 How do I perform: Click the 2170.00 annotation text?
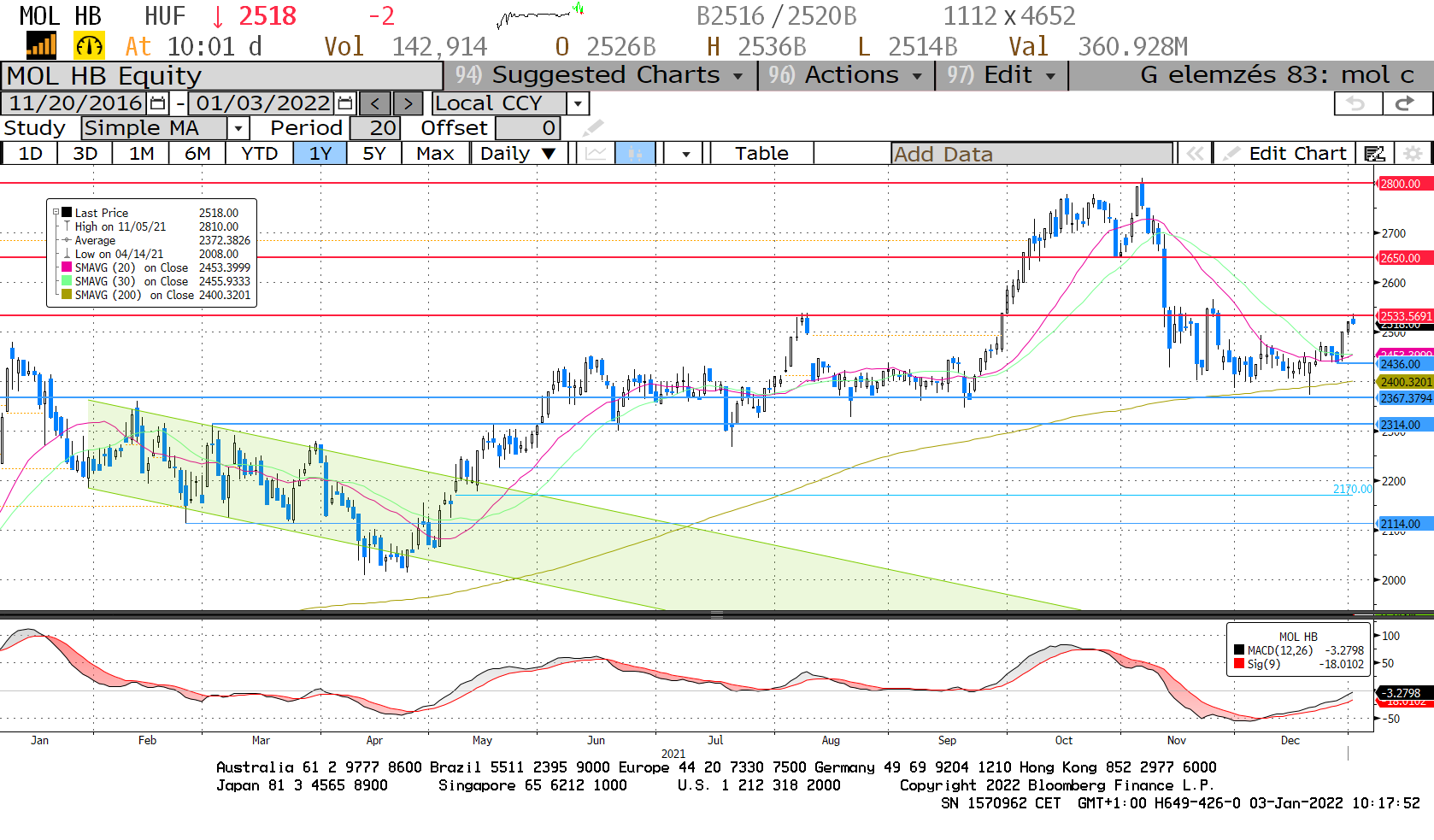1353,489
